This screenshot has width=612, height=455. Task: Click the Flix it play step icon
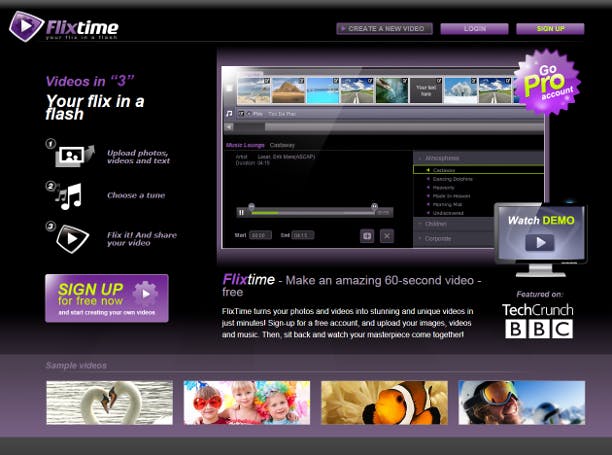(72, 239)
